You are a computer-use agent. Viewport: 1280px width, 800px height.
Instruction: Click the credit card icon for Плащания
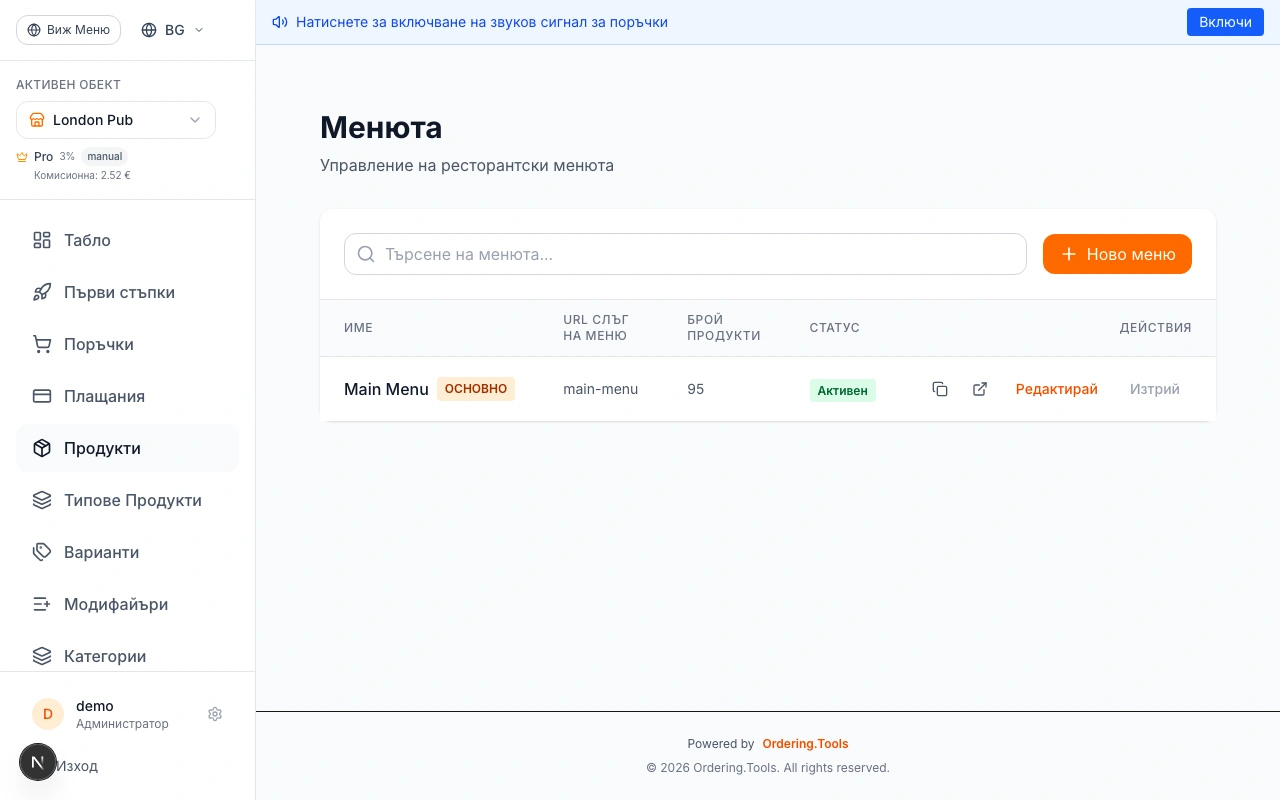click(42, 396)
